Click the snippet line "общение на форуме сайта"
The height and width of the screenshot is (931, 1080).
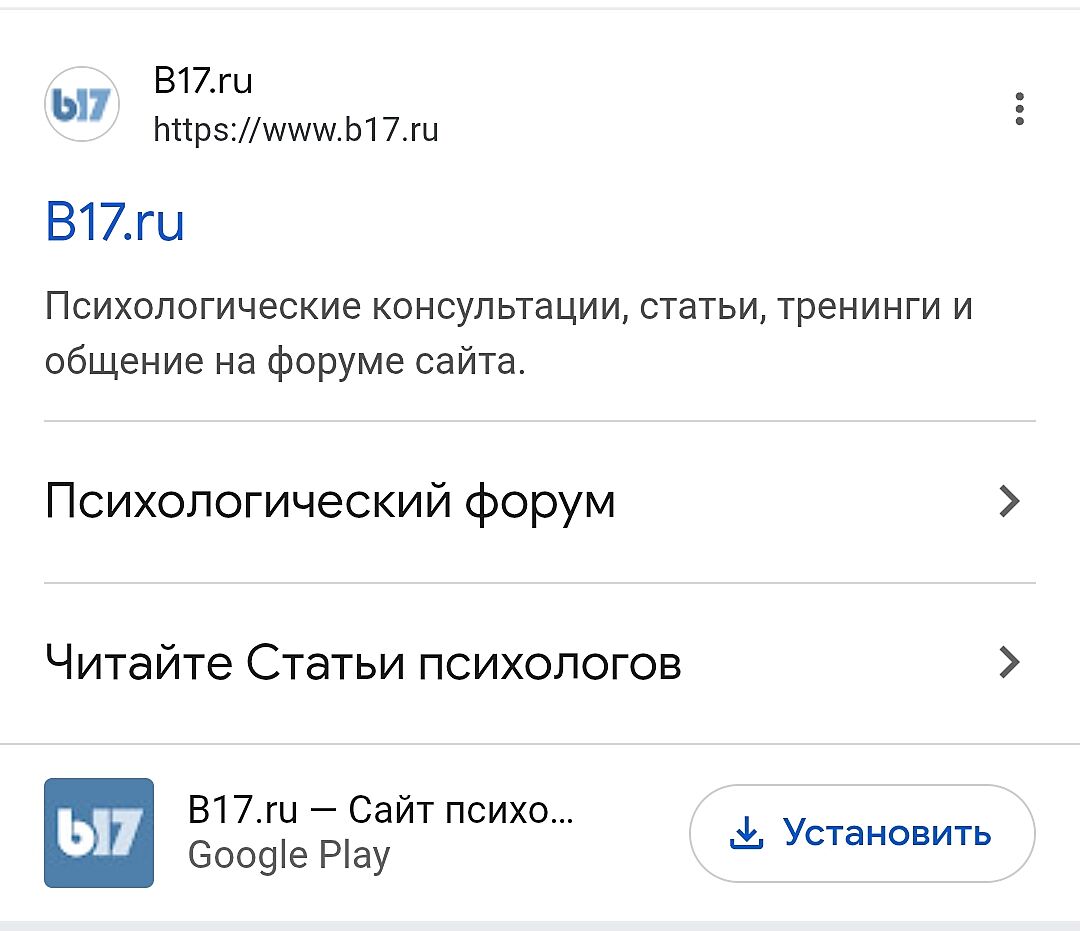pyautogui.click(x=285, y=361)
